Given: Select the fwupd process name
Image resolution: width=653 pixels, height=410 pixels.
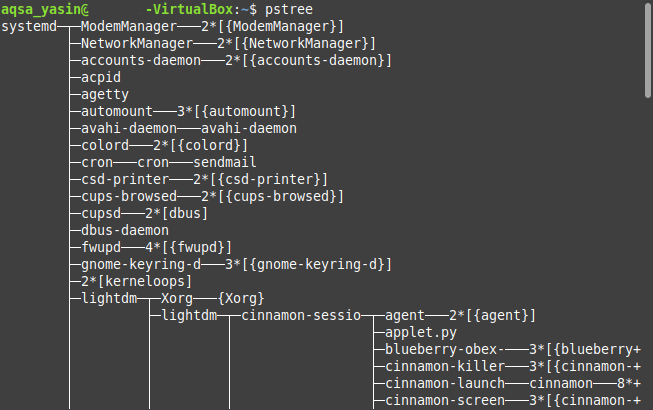Looking at the screenshot, I should pyautogui.click(x=101, y=247).
